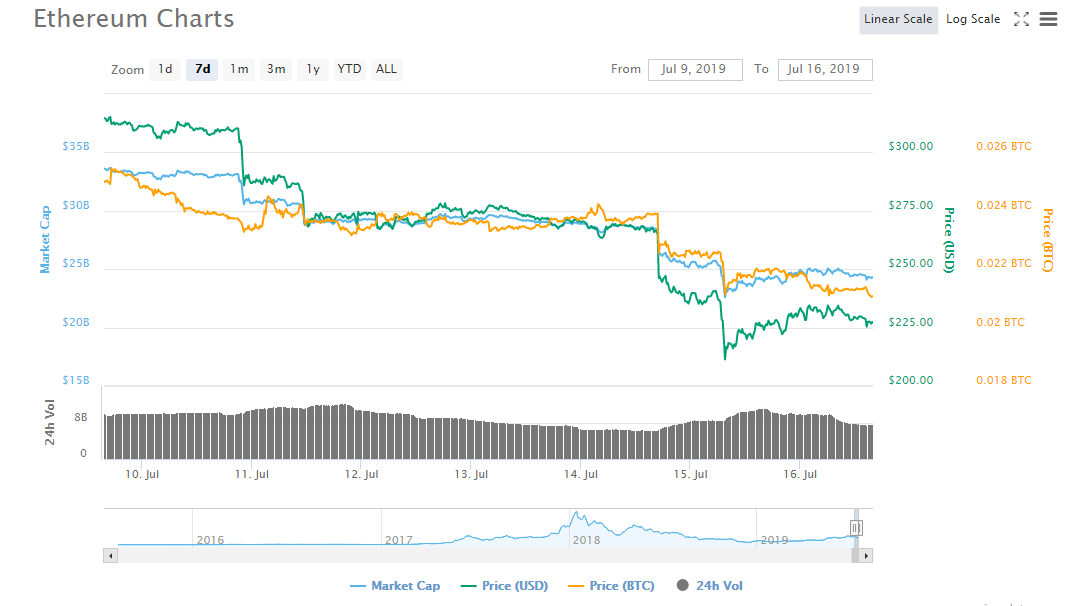The width and height of the screenshot is (1081, 606).
Task: Click the 2017 label in navigator
Action: point(399,540)
